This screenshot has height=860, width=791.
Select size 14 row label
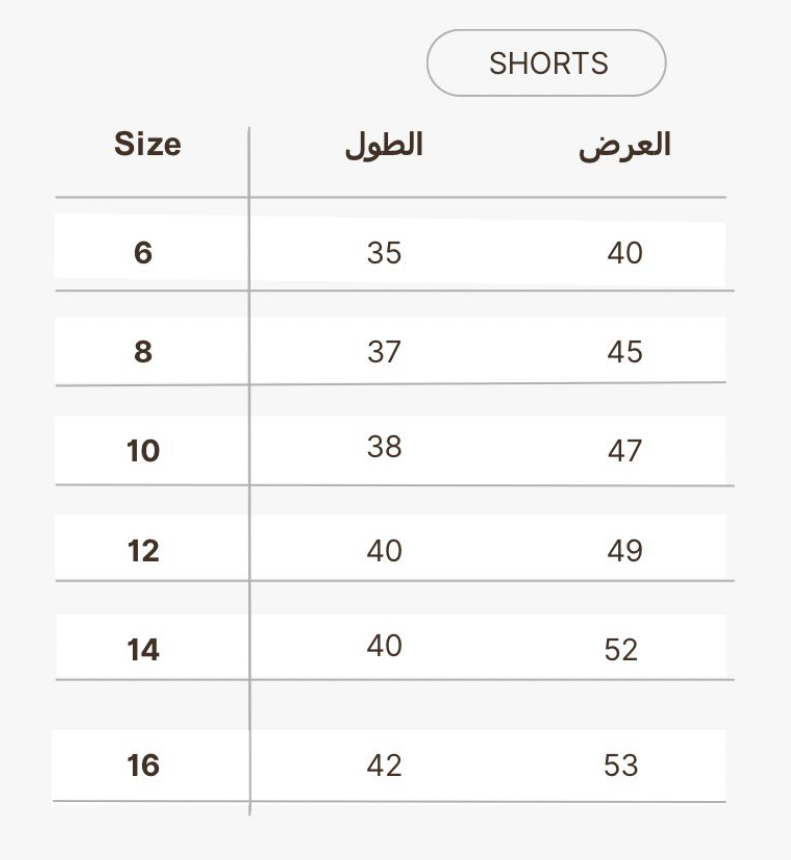click(x=143, y=650)
